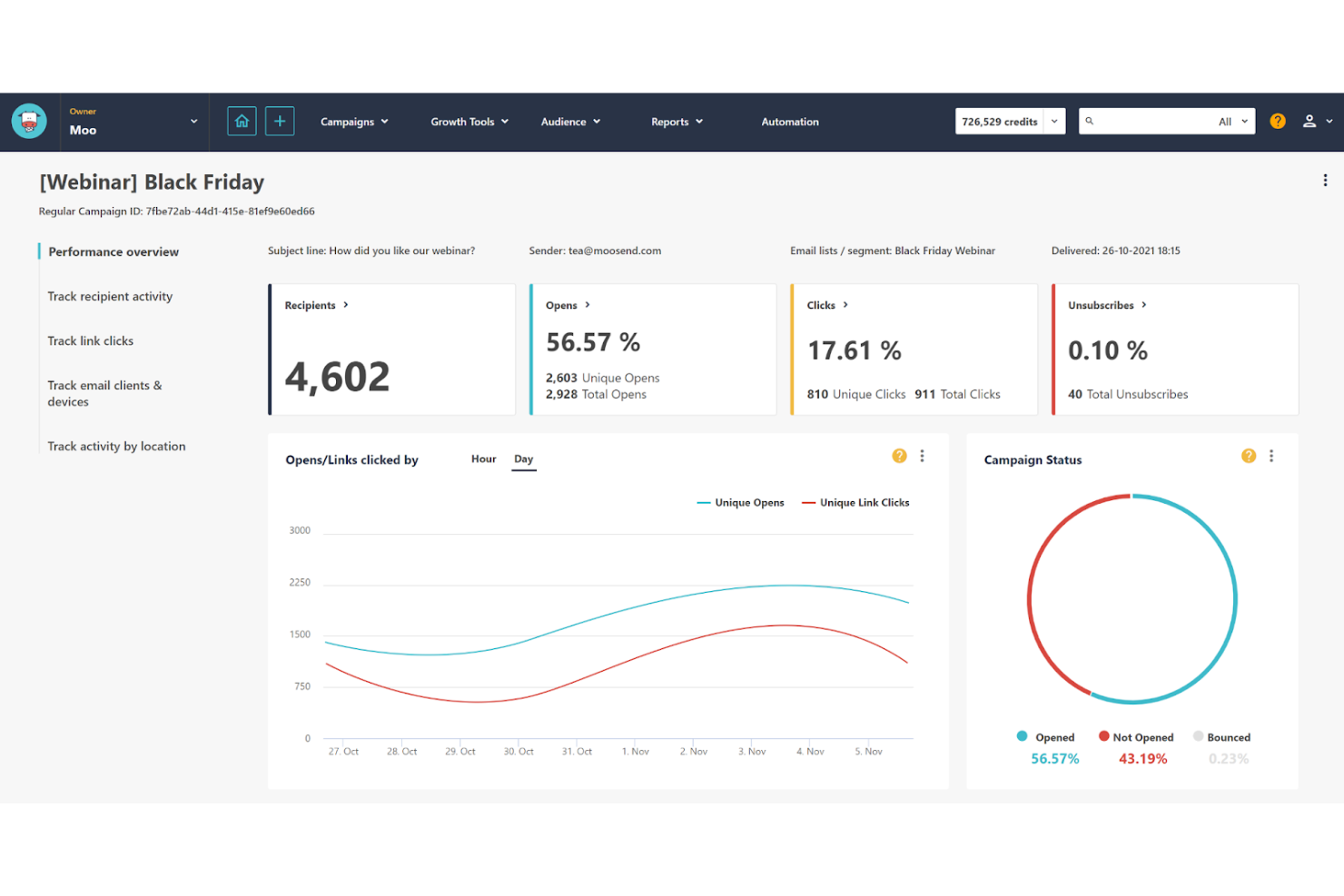The height and width of the screenshot is (896, 1344).
Task: Open the Campaign Status help icon
Action: (x=1248, y=456)
